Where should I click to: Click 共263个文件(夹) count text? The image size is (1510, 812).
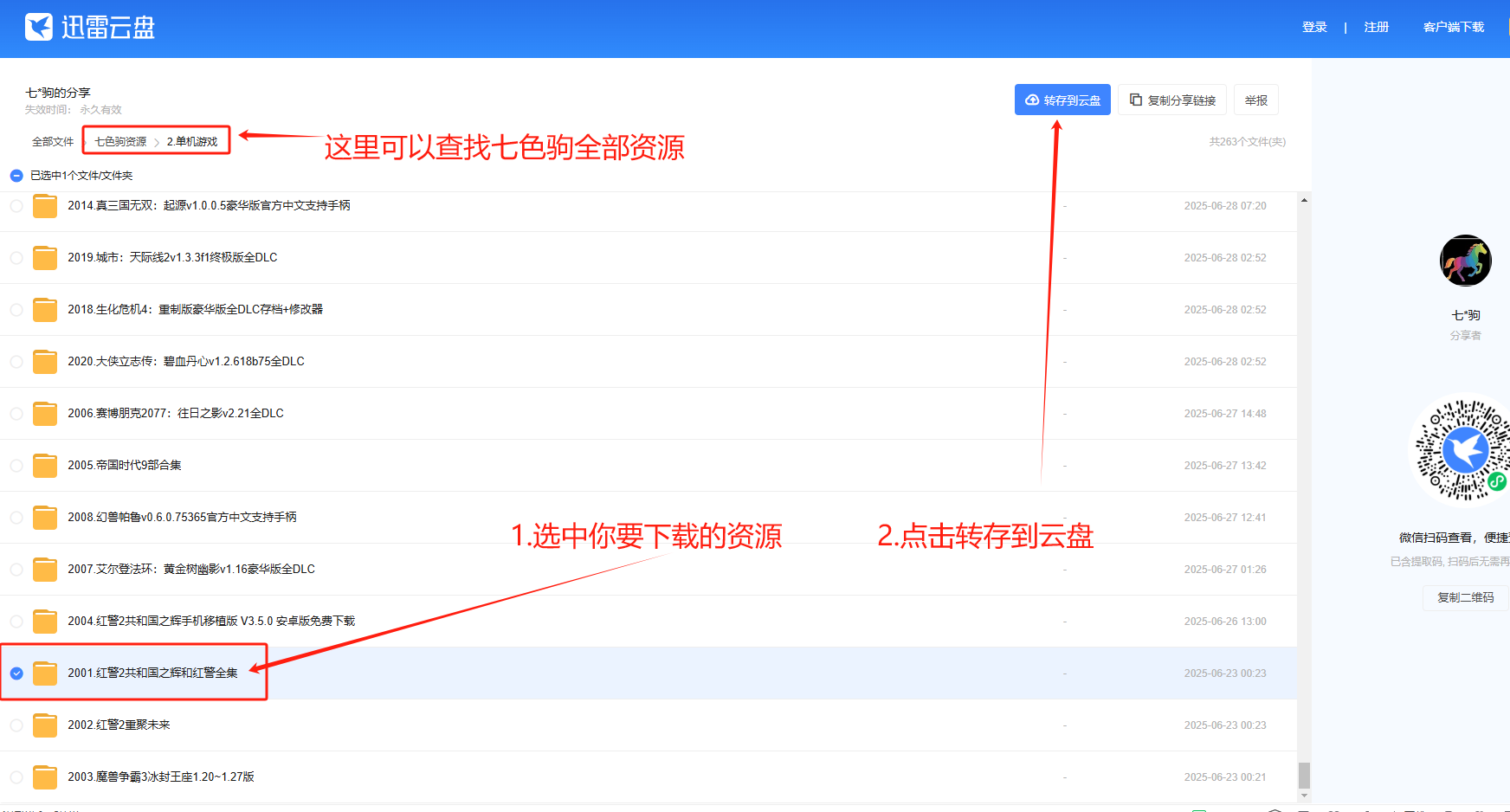point(1248,142)
